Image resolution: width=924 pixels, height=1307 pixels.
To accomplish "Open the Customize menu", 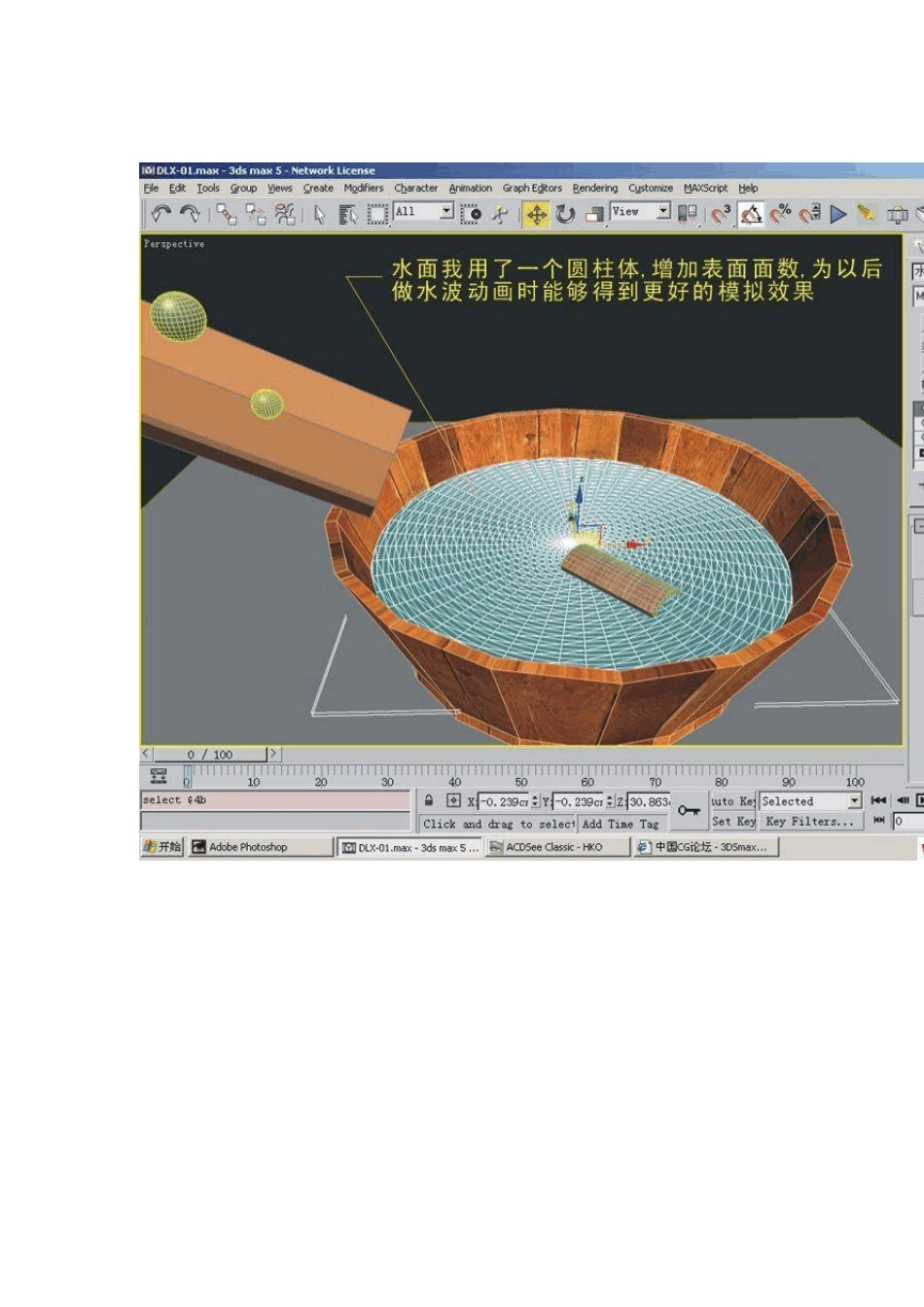I will [651, 188].
